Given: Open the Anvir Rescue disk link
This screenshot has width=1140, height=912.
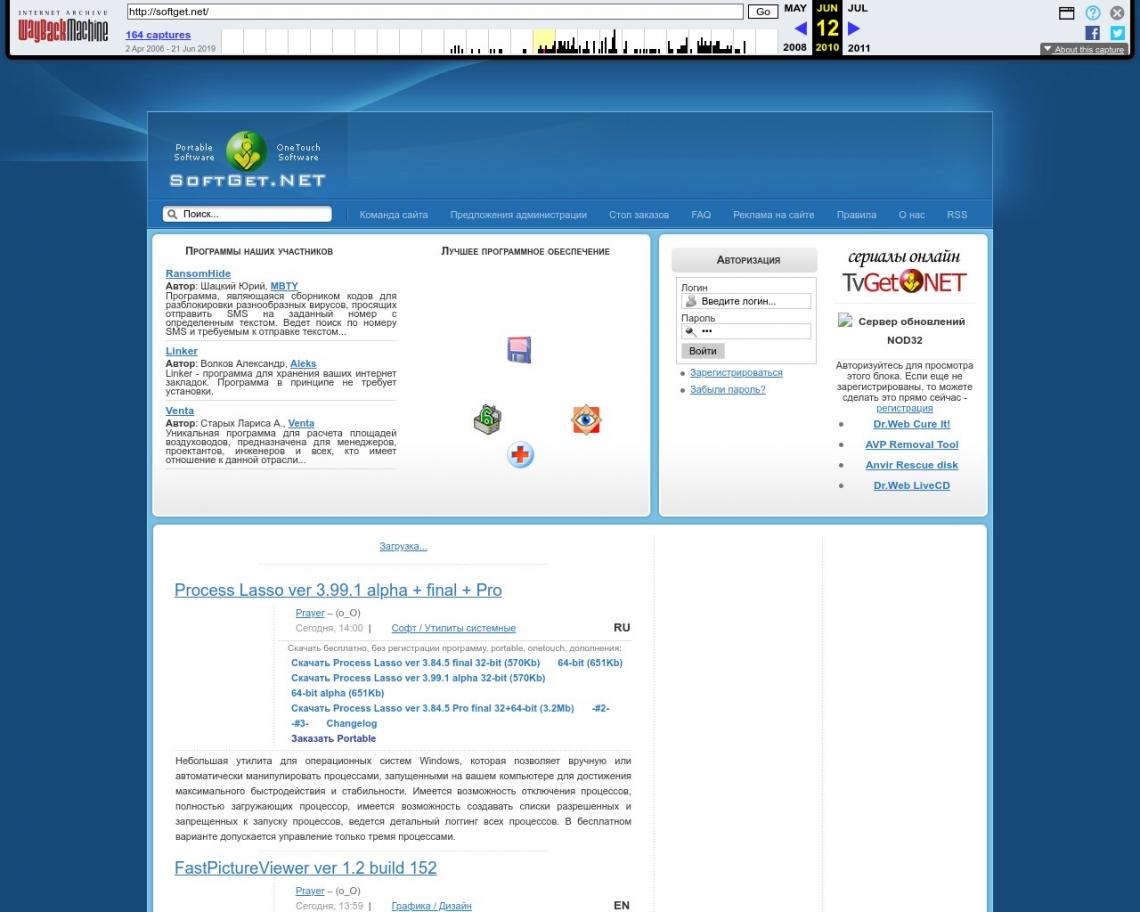Looking at the screenshot, I should coord(912,465).
